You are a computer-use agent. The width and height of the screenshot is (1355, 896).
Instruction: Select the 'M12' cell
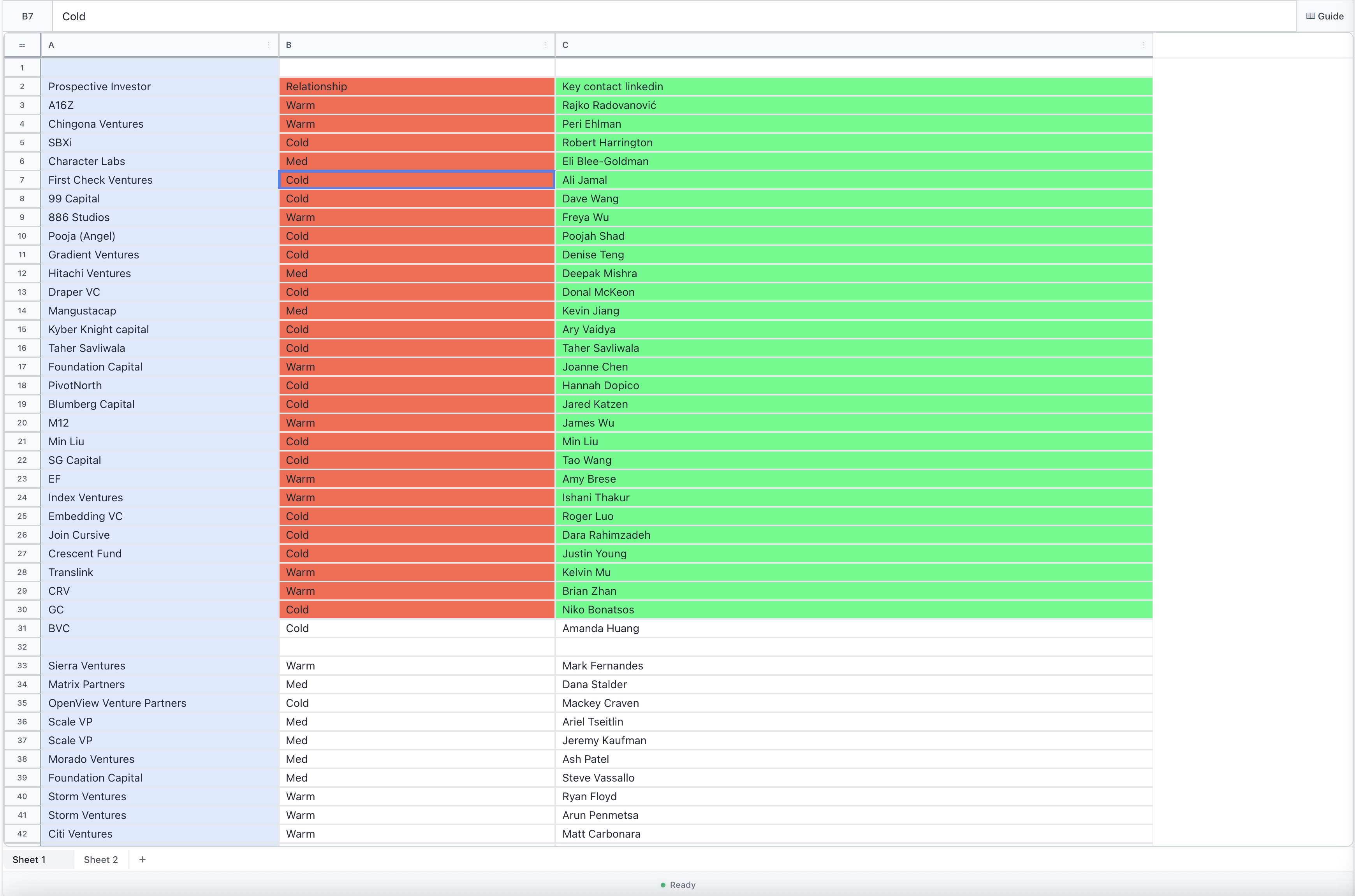[160, 423]
